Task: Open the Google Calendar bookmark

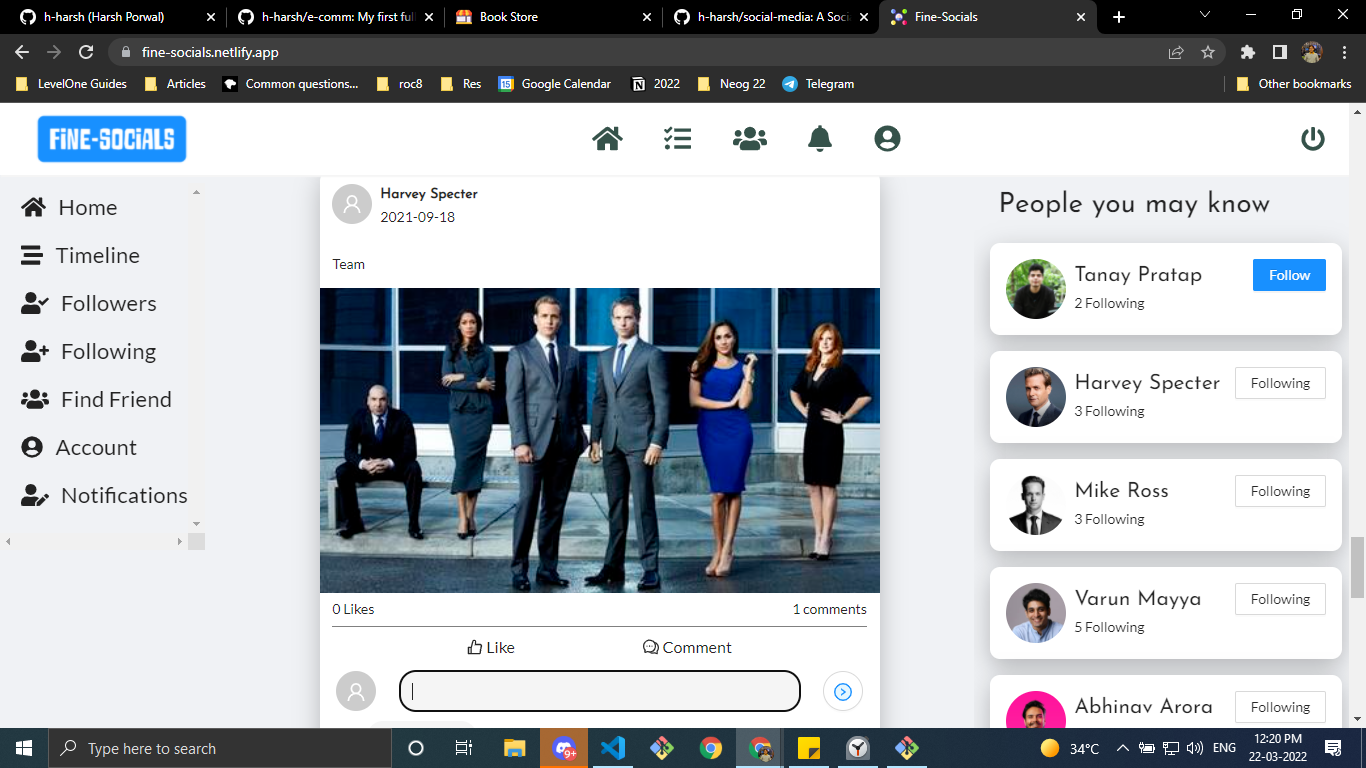Action: pos(555,84)
